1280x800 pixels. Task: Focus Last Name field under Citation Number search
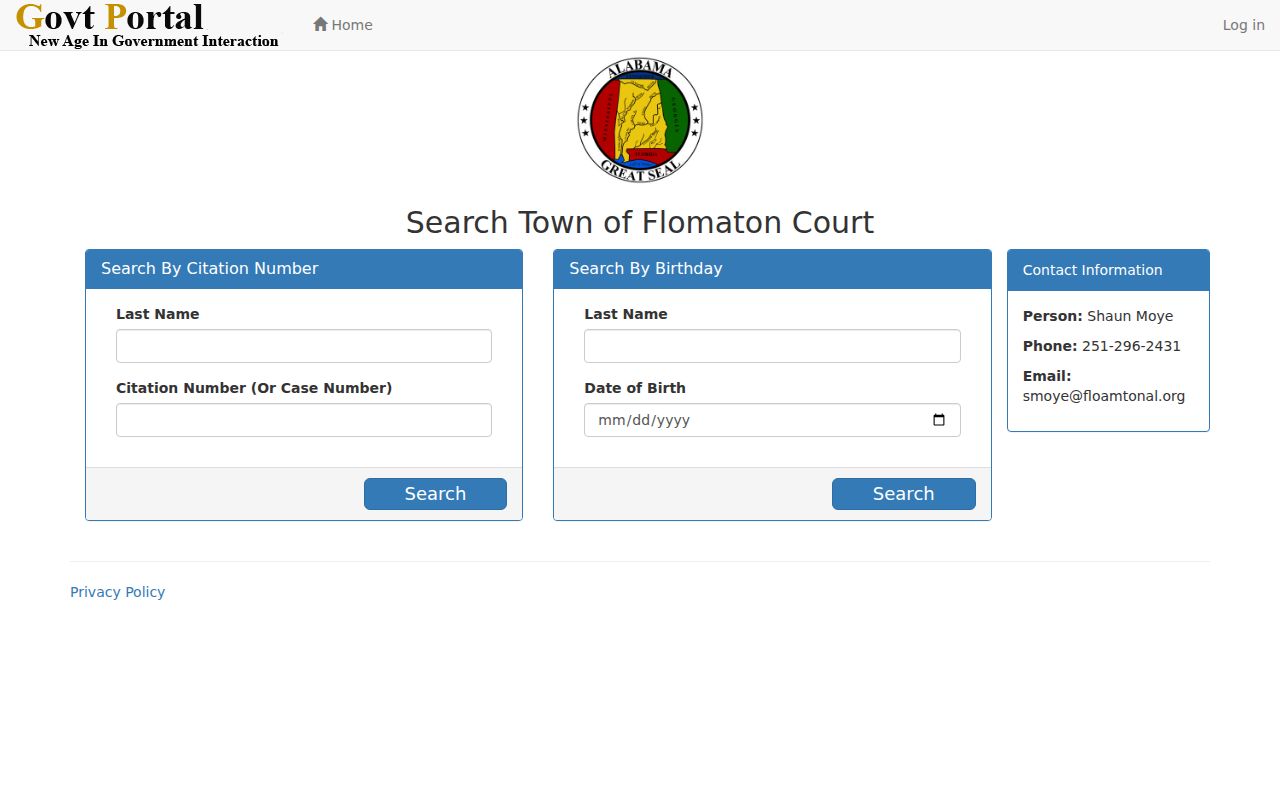304,346
